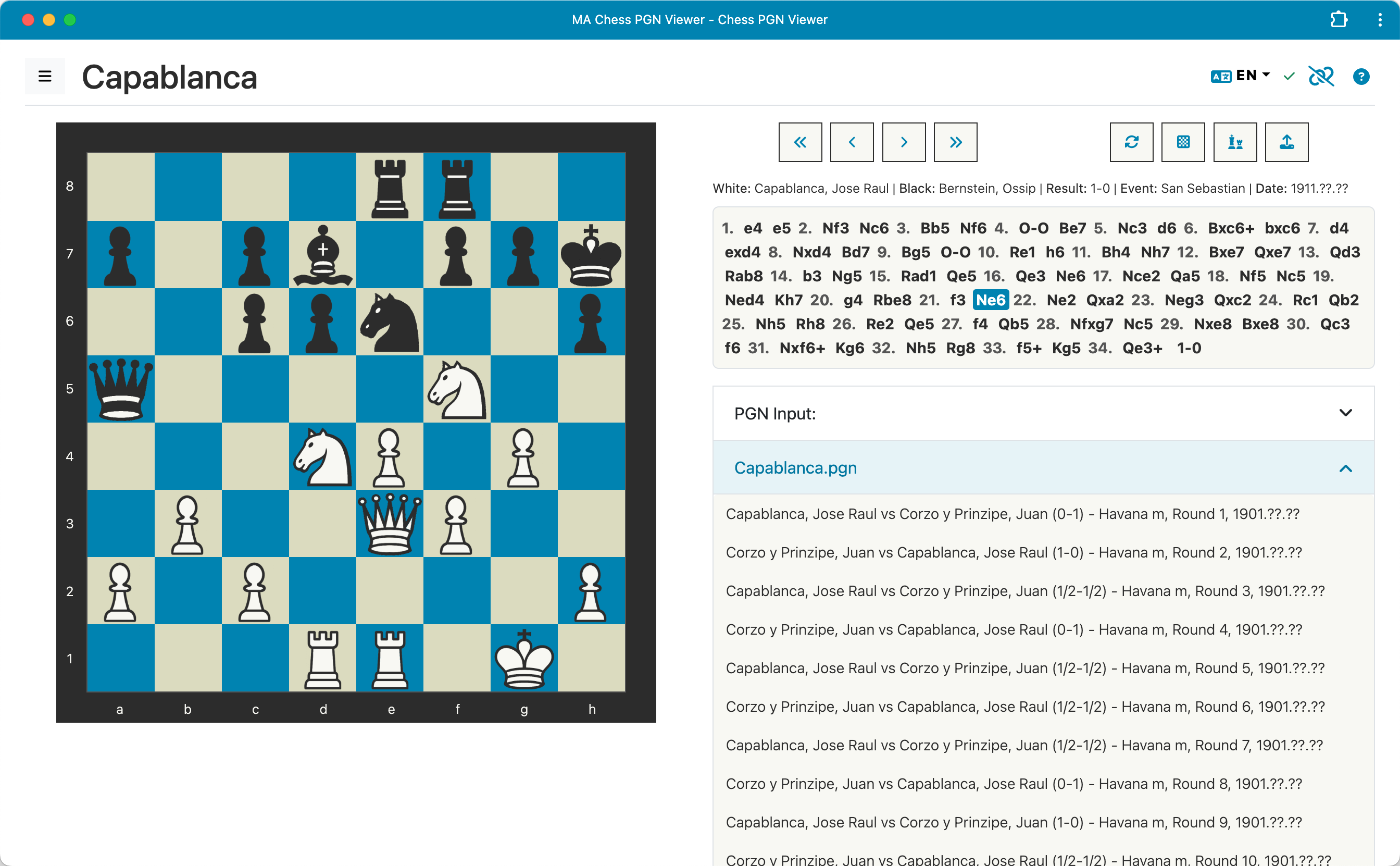This screenshot has width=1400, height=866.
Task: Toggle the broken link sync icon
Action: coord(1320,76)
